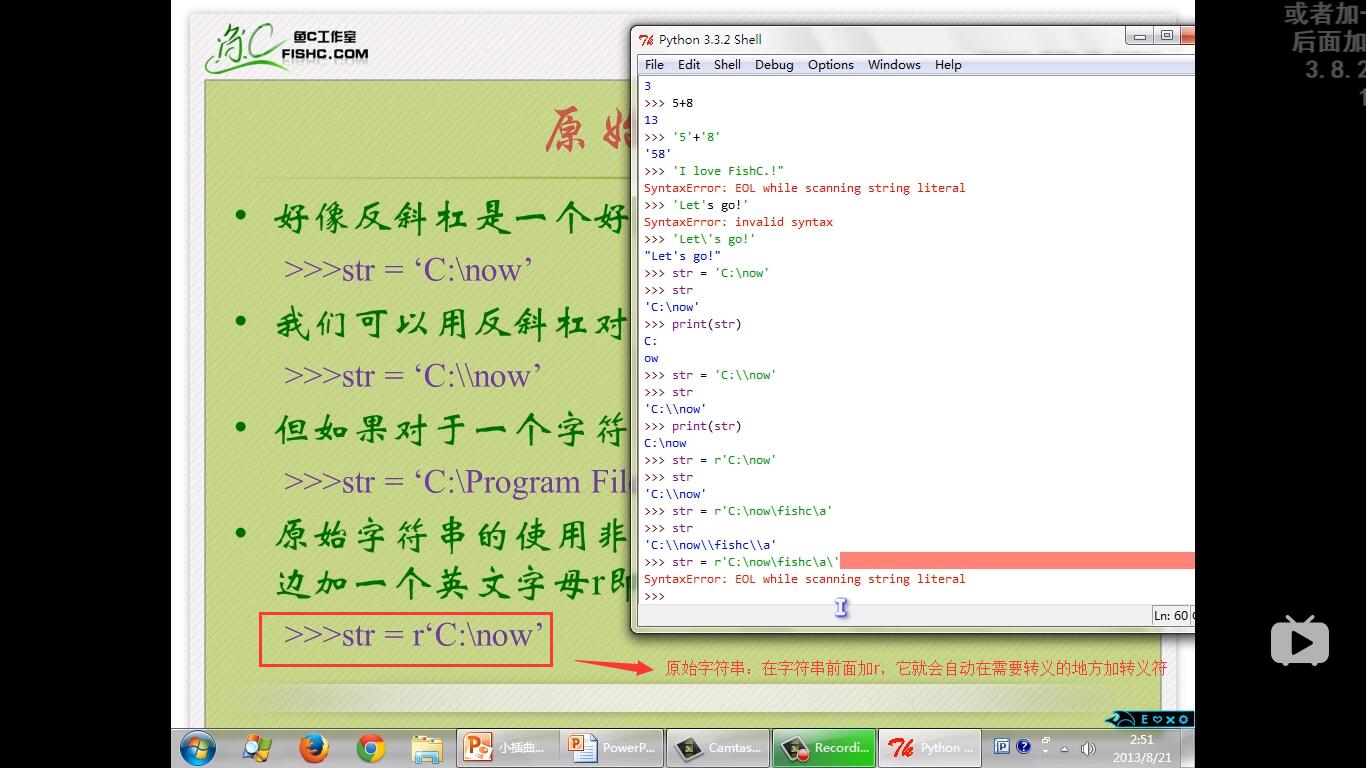Image resolution: width=1366 pixels, height=768 pixels.
Task: Switch to the Python Shell taskbar window
Action: [929, 747]
